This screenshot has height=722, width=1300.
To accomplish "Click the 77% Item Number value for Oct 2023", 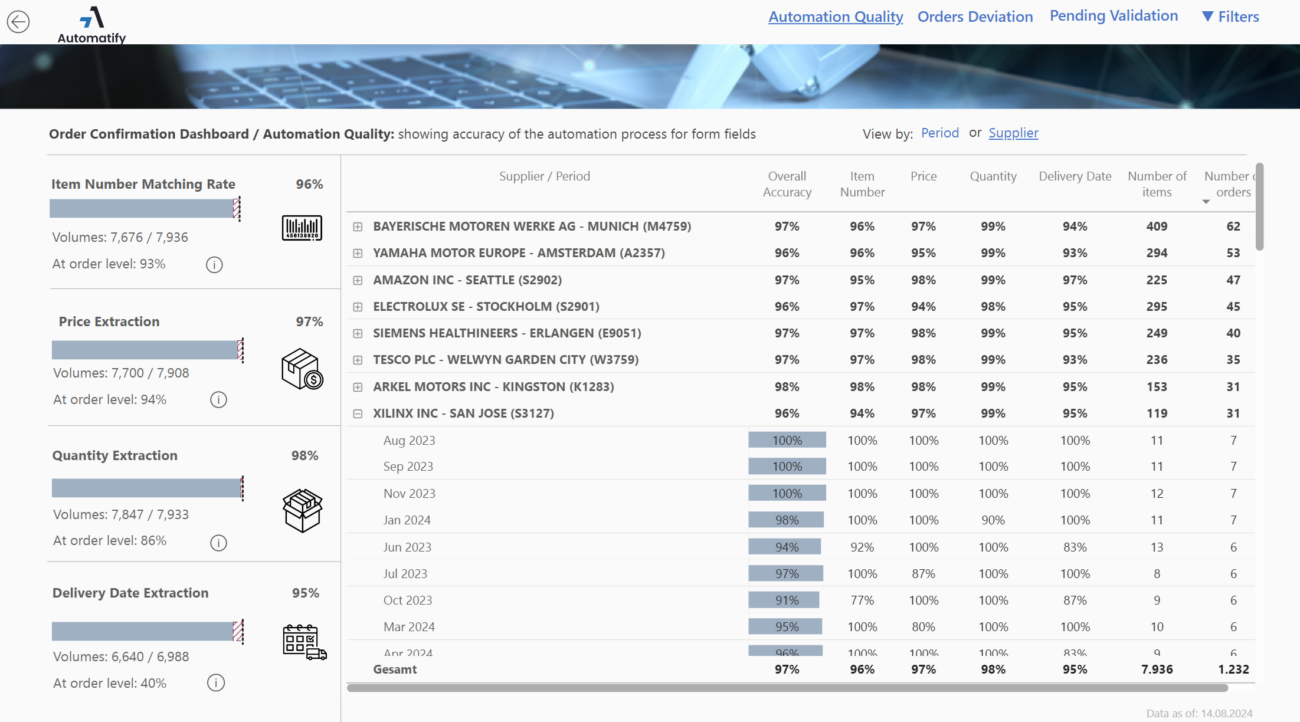I will (862, 600).
